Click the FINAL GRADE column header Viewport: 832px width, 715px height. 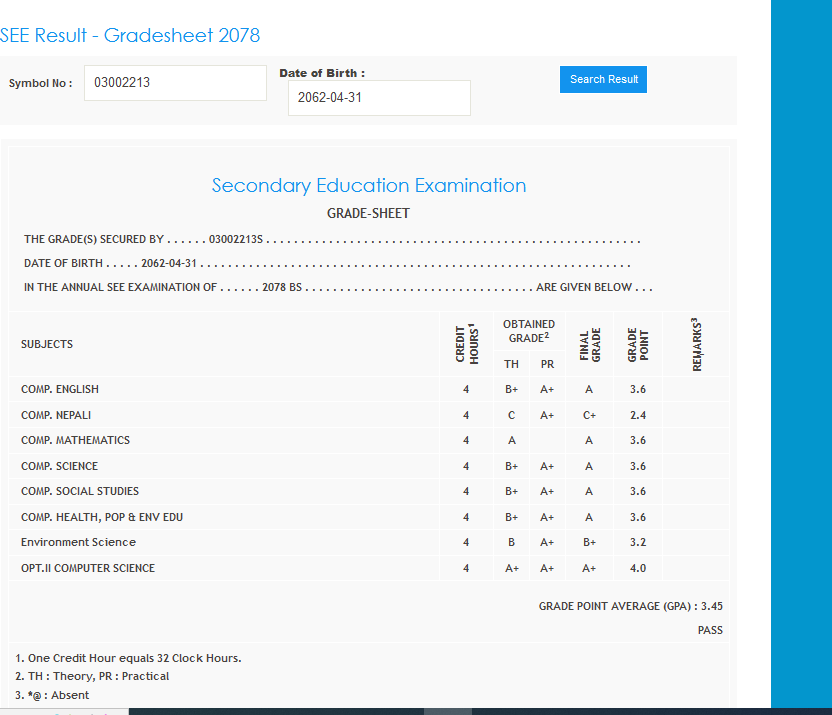click(589, 345)
